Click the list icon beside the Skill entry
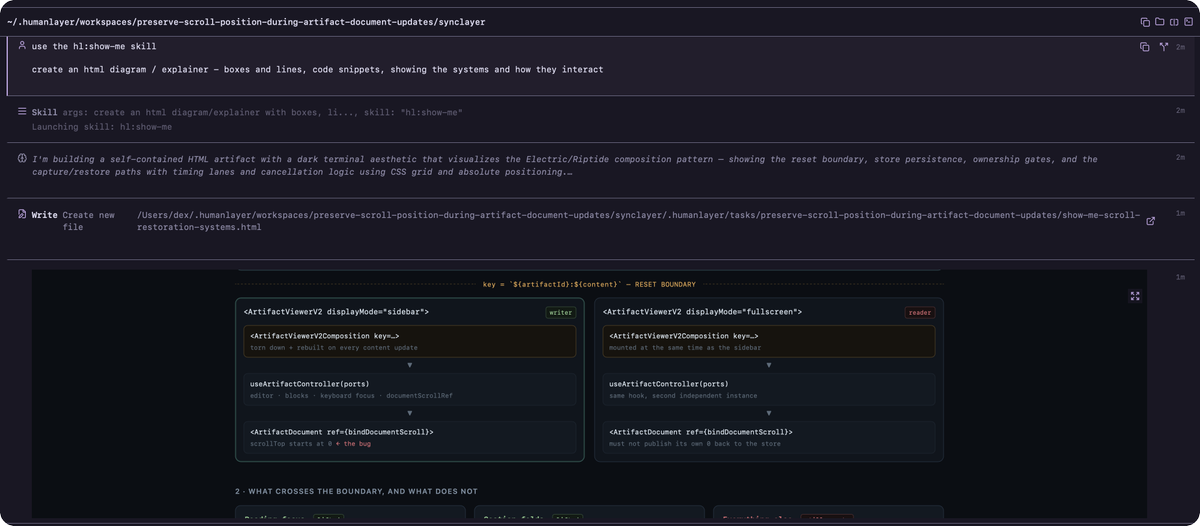The height and width of the screenshot is (526, 1200). (22, 112)
